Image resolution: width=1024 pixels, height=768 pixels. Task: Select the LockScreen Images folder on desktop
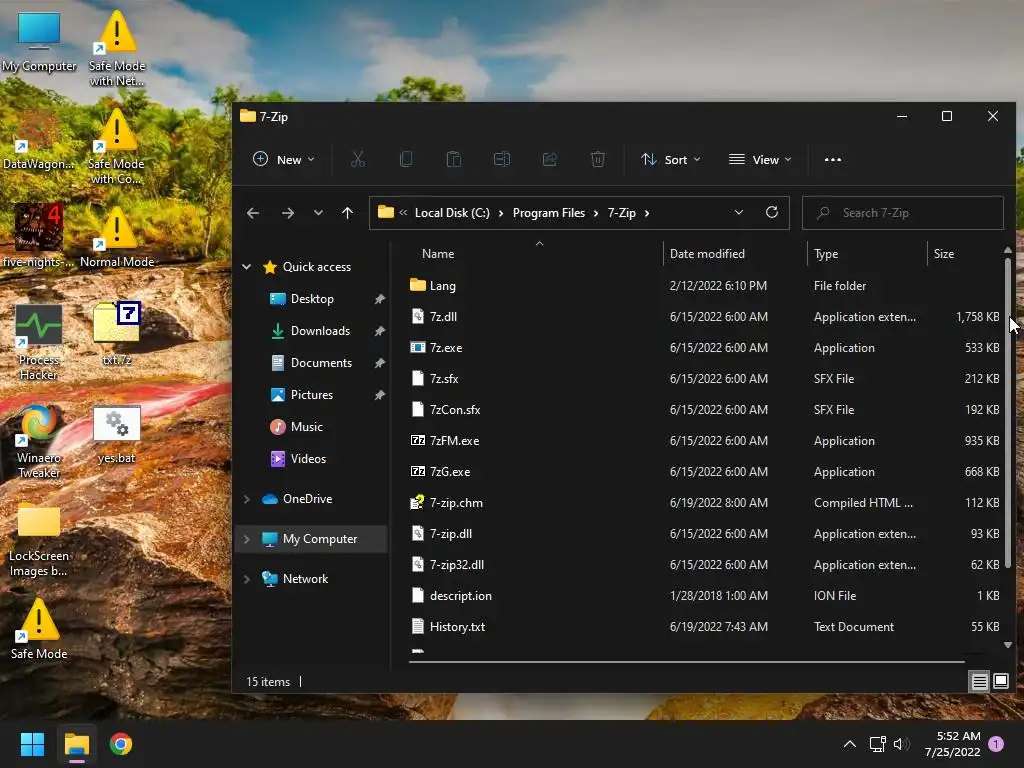tap(39, 539)
